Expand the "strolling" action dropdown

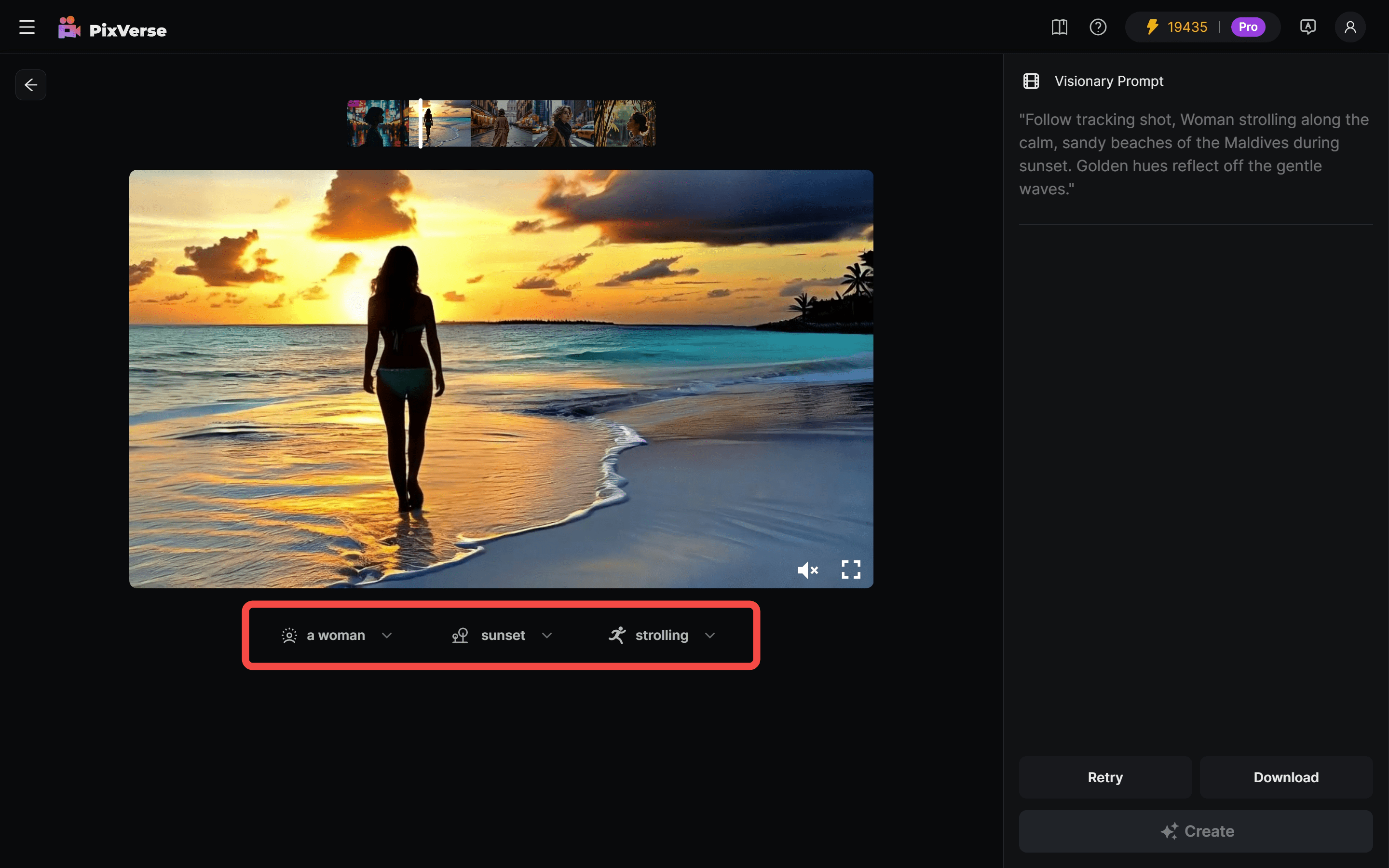point(662,636)
